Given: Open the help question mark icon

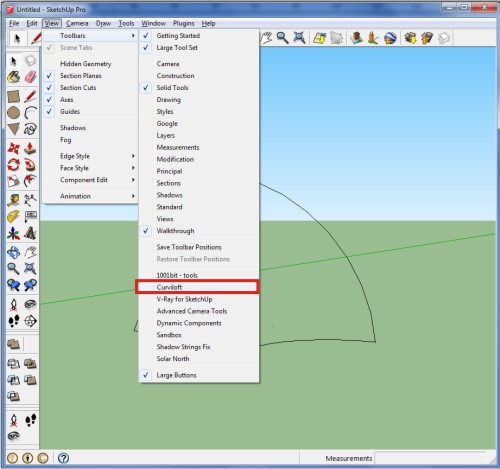Looking at the screenshot, I should [63, 458].
